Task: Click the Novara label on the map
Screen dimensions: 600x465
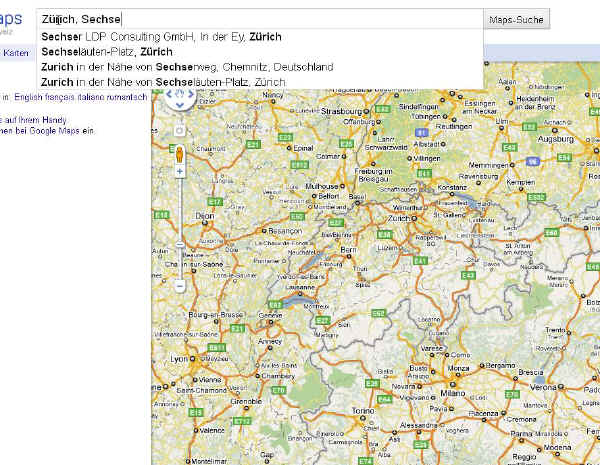Action: coord(403,387)
